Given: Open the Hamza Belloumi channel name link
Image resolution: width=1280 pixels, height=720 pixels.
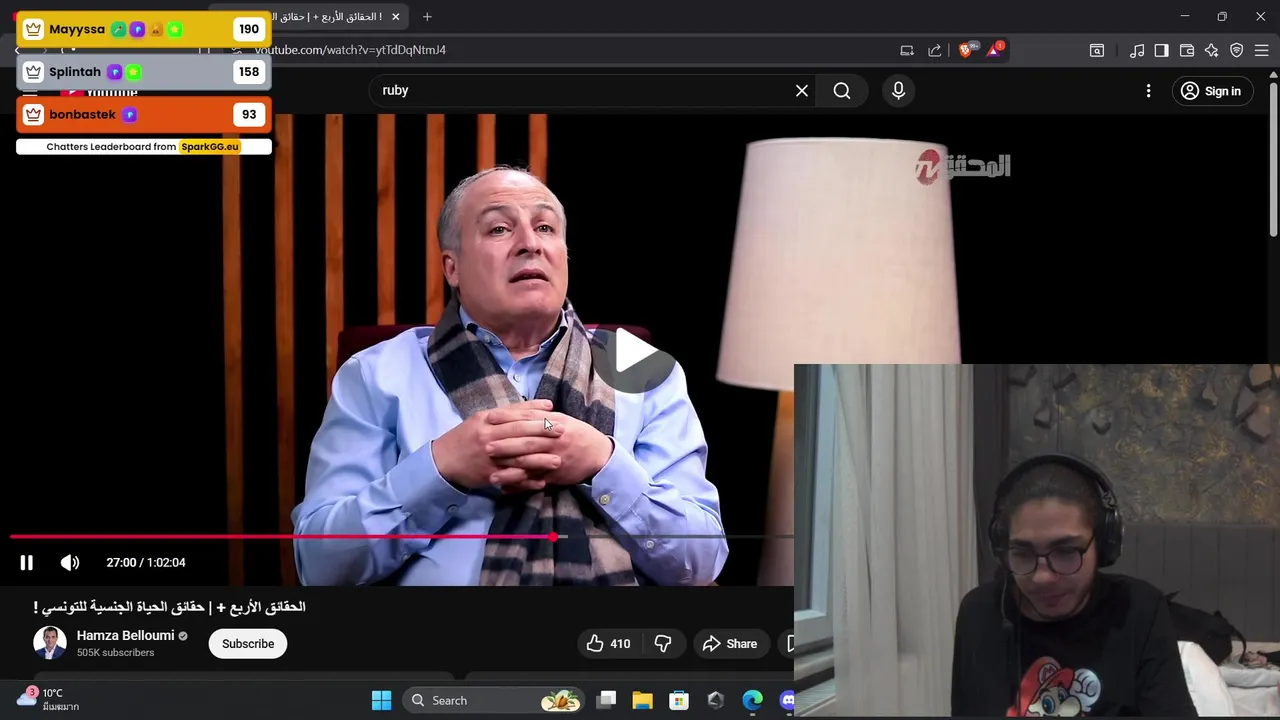Looking at the screenshot, I should click(x=125, y=636).
